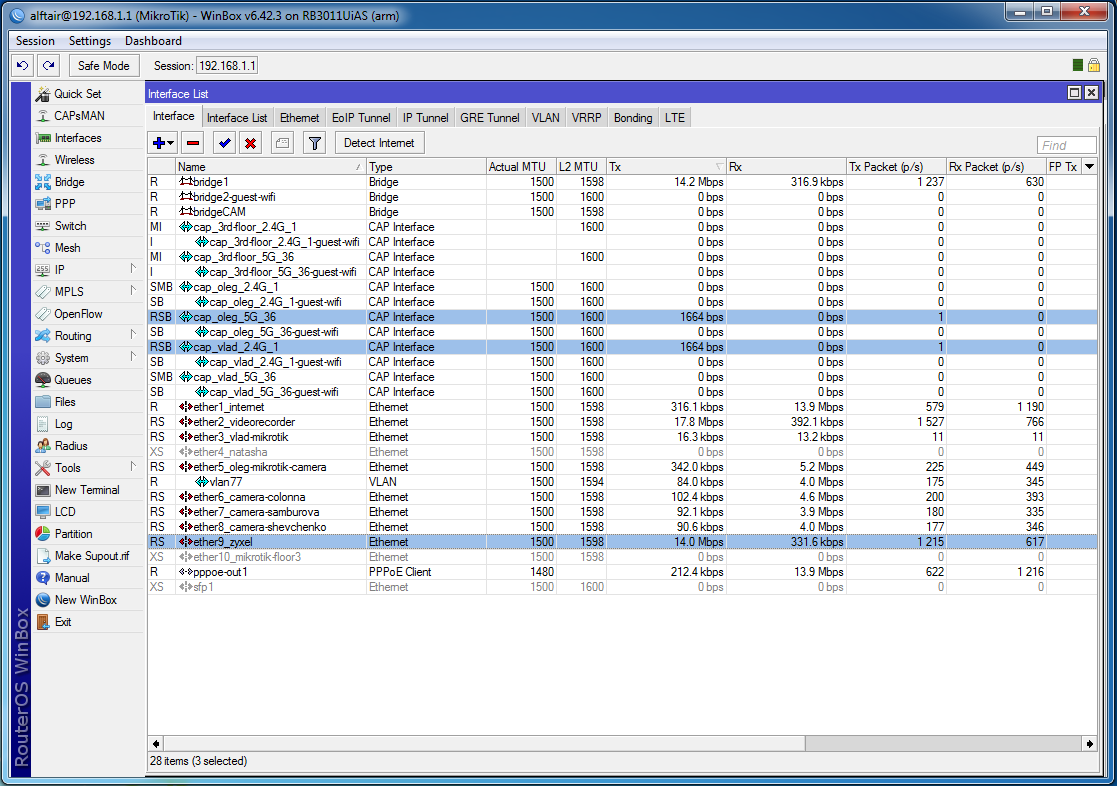Viewport: 1117px width, 786px height.
Task: Click the Detect Internet button
Action: pyautogui.click(x=380, y=143)
